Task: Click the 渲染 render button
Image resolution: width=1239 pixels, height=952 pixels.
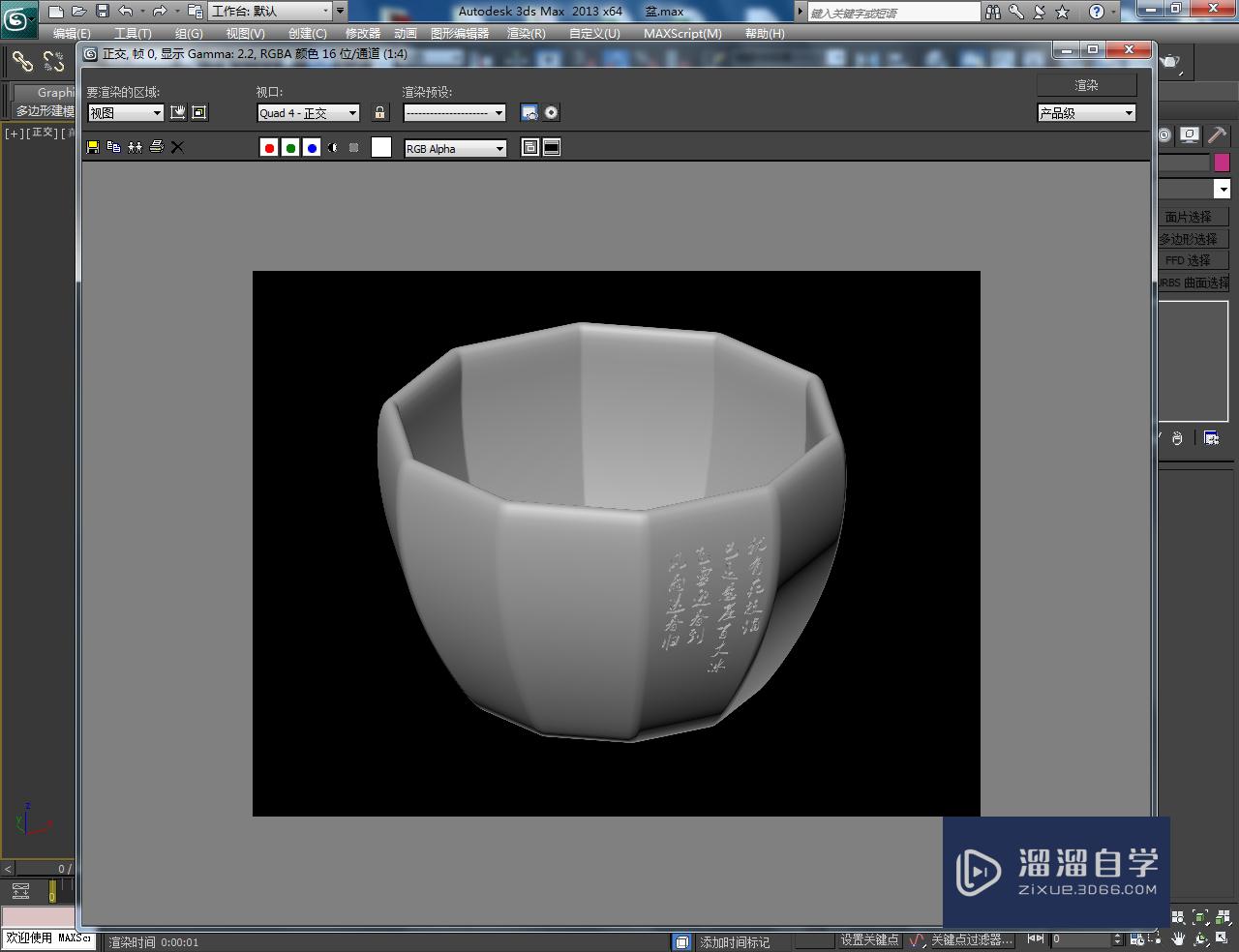Action: [x=1085, y=84]
